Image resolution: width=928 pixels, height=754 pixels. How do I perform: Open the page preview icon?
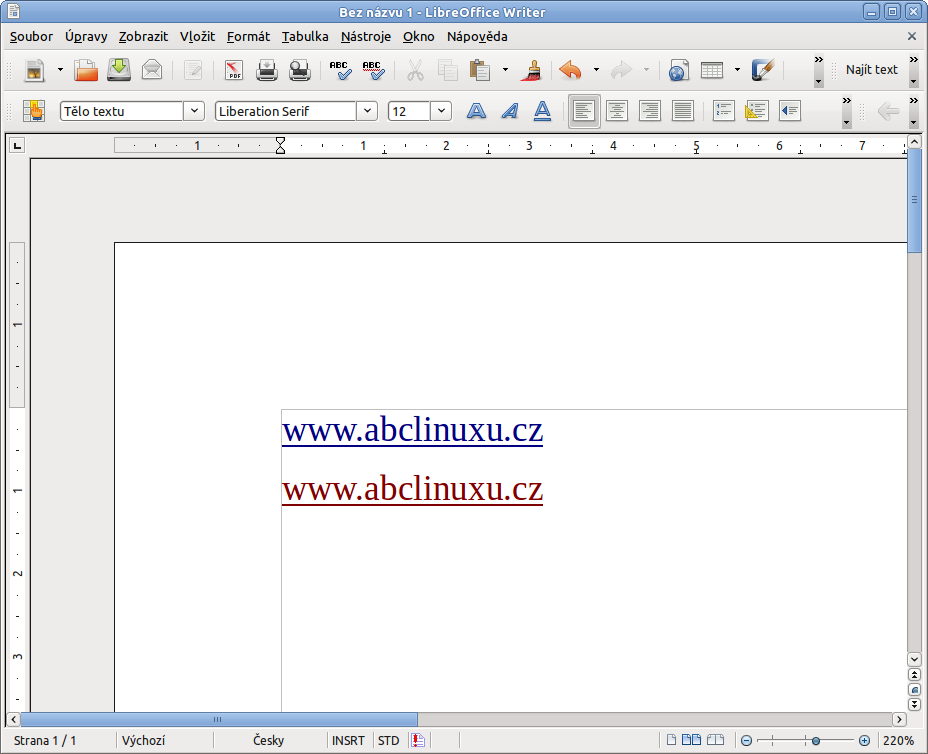pyautogui.click(x=300, y=70)
